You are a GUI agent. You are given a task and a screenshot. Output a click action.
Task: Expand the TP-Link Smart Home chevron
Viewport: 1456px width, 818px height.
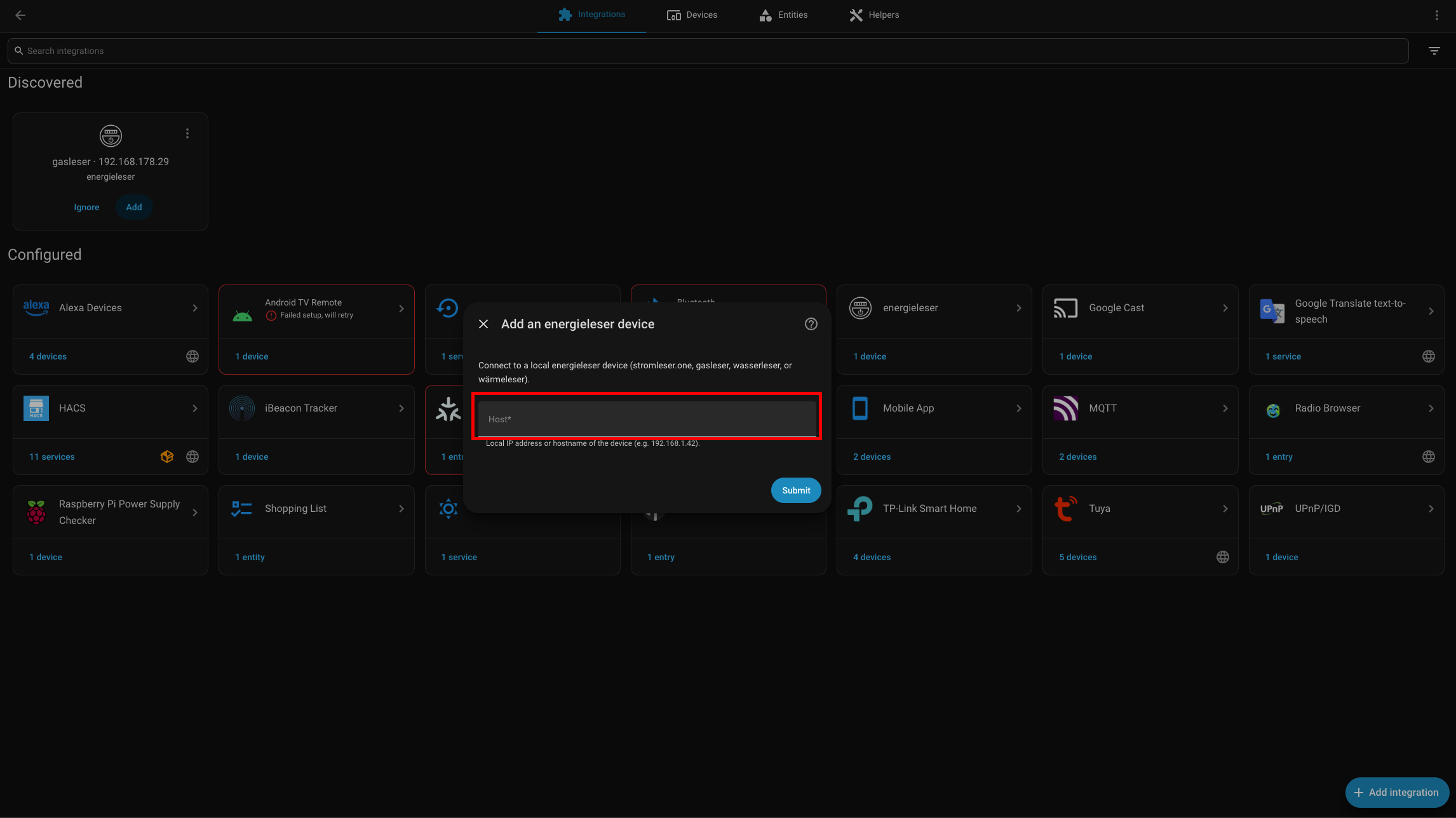pyautogui.click(x=1019, y=509)
